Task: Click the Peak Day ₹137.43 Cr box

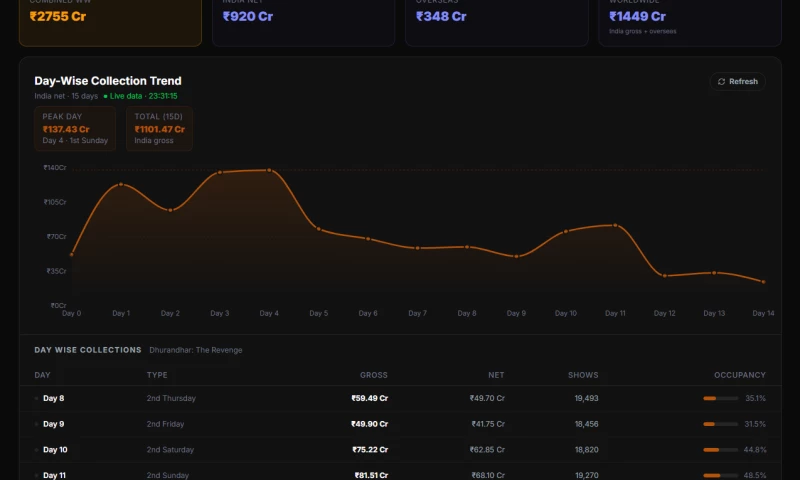Action: [x=75, y=129]
